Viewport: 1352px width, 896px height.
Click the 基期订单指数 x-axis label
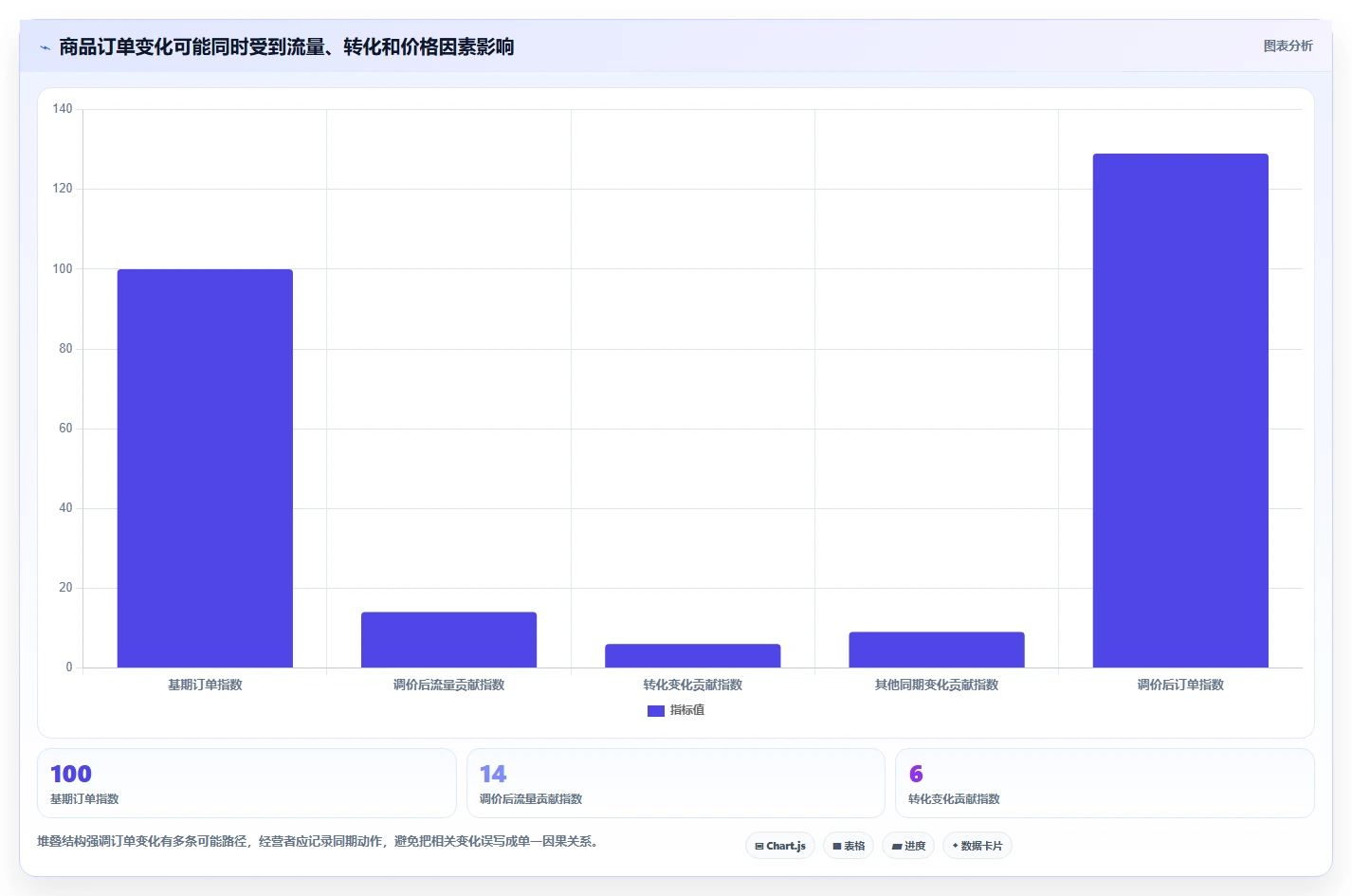click(x=205, y=685)
